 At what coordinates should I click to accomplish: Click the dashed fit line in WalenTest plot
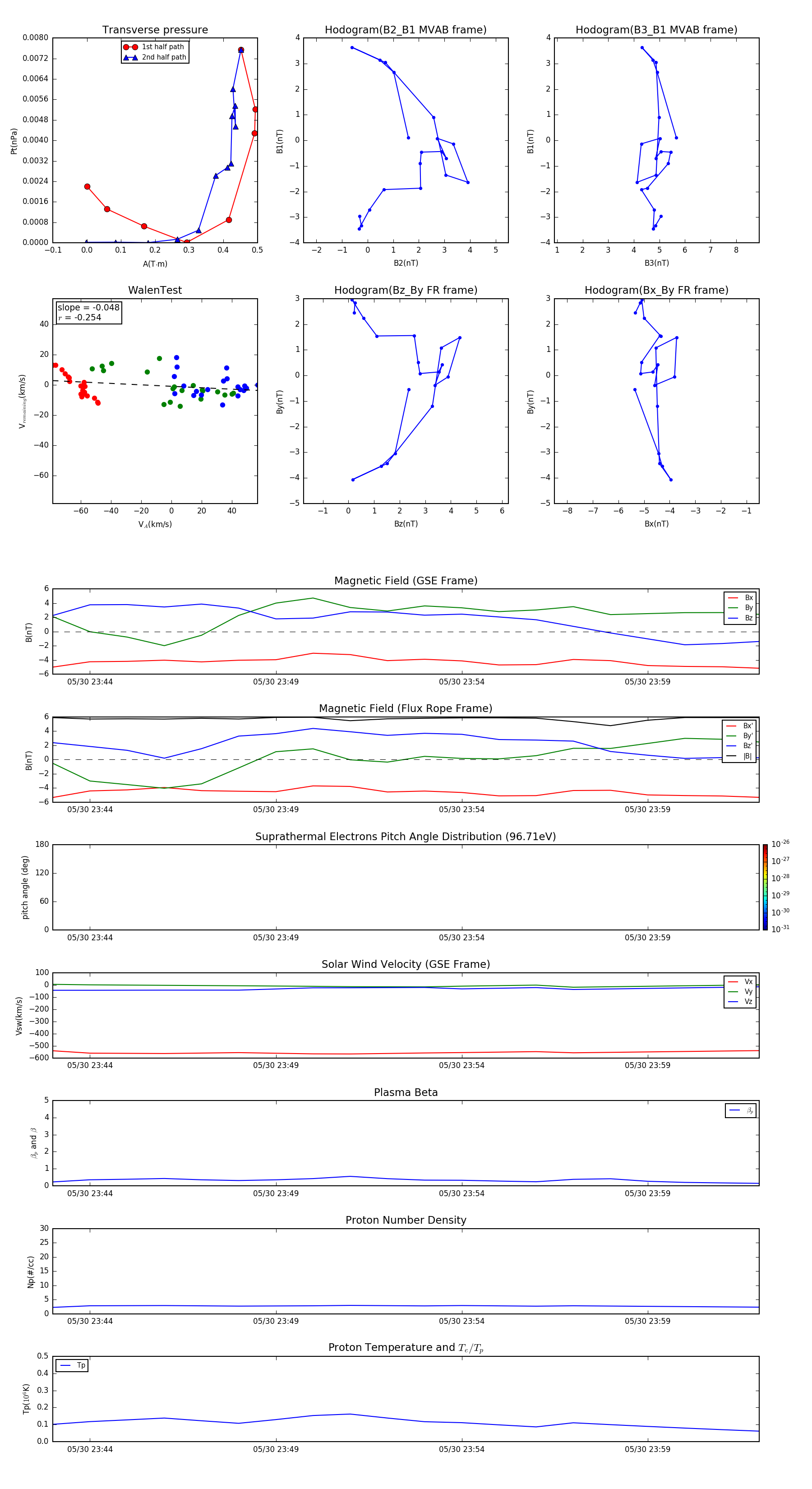coord(155,385)
